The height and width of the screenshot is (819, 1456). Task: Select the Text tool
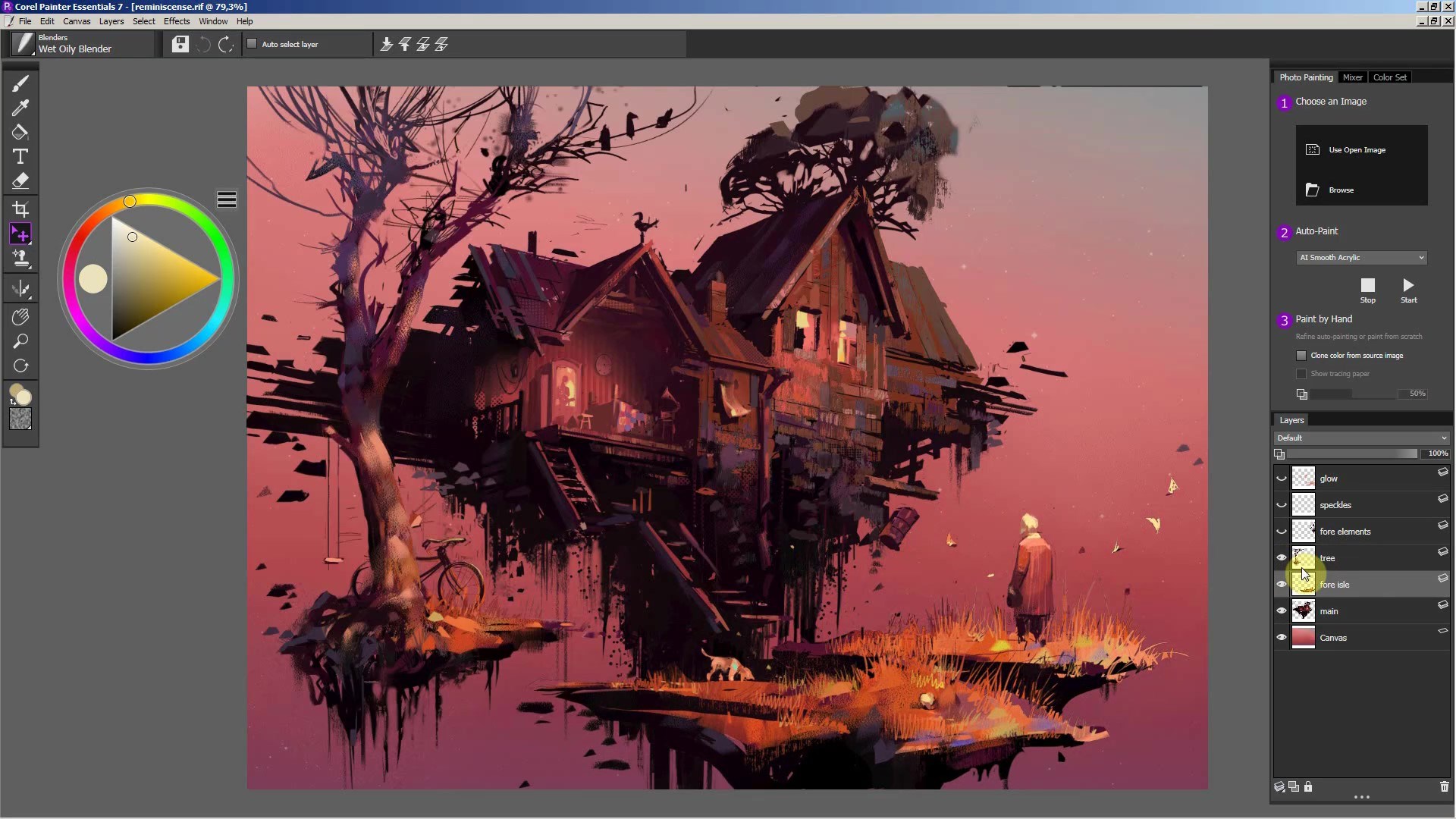point(20,156)
